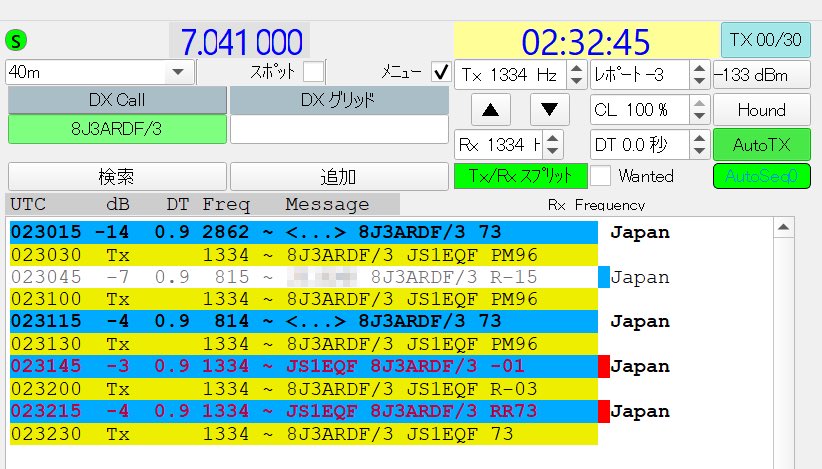Click the Rx 1334 value field
The width and height of the screenshot is (822, 469).
(x=499, y=145)
